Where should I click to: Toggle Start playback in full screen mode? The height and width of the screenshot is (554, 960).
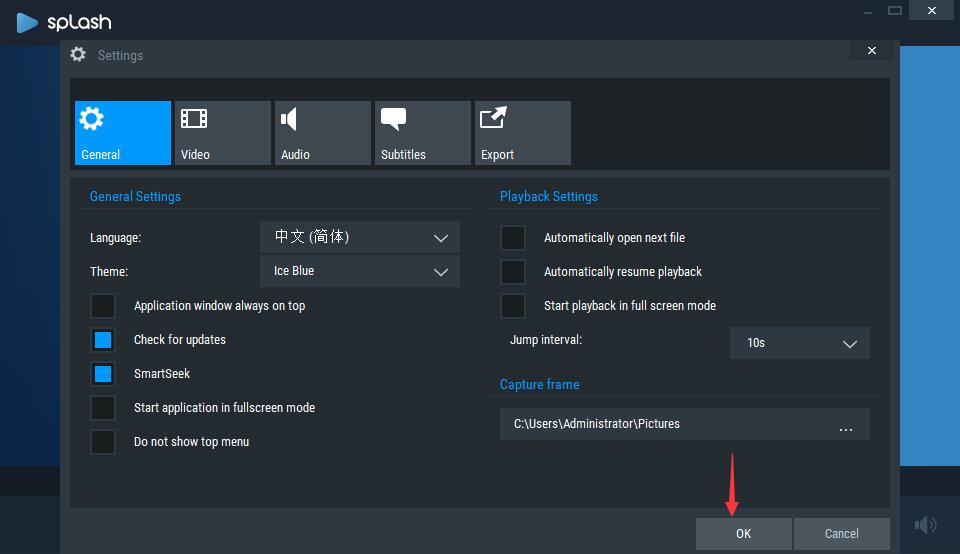pyautogui.click(x=513, y=306)
